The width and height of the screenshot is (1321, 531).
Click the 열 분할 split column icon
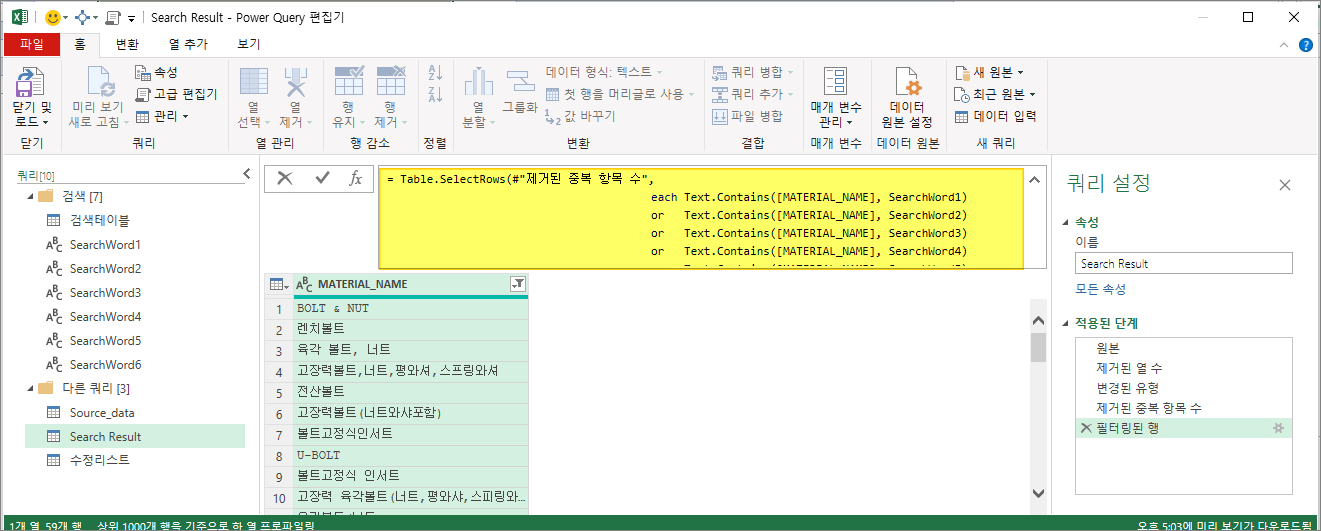point(478,82)
